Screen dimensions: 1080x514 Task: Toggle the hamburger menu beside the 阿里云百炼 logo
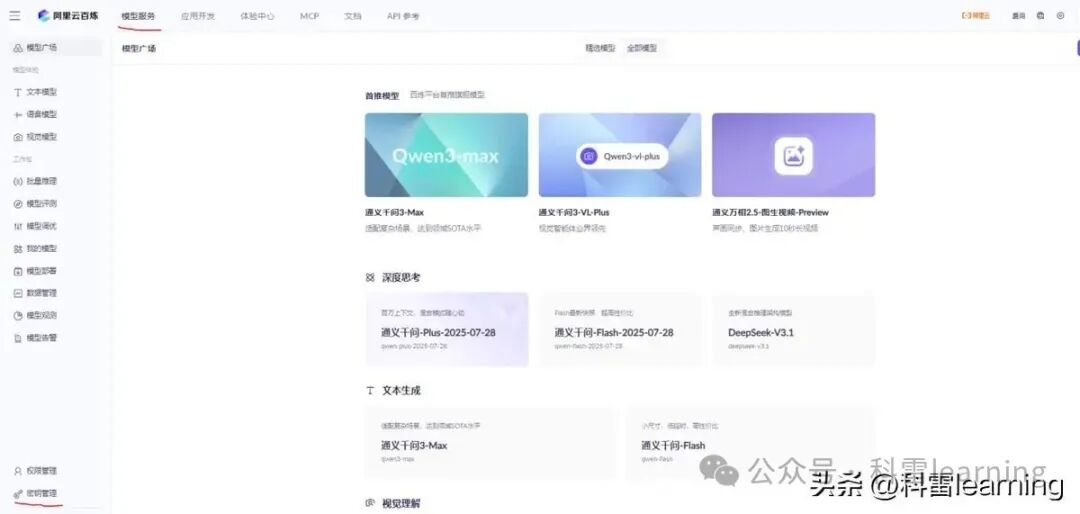(x=14, y=16)
